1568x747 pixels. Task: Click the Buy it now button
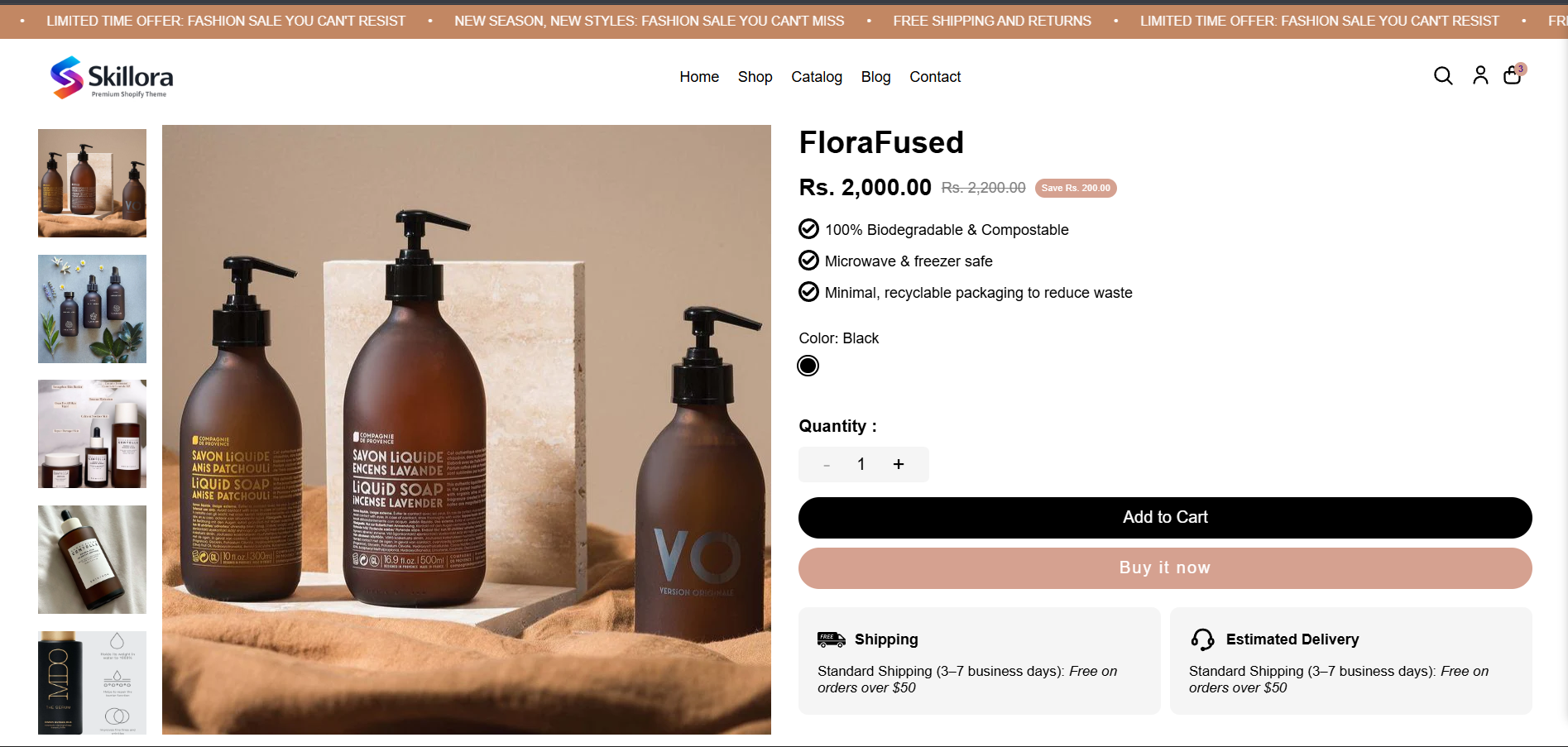pyautogui.click(x=1165, y=568)
